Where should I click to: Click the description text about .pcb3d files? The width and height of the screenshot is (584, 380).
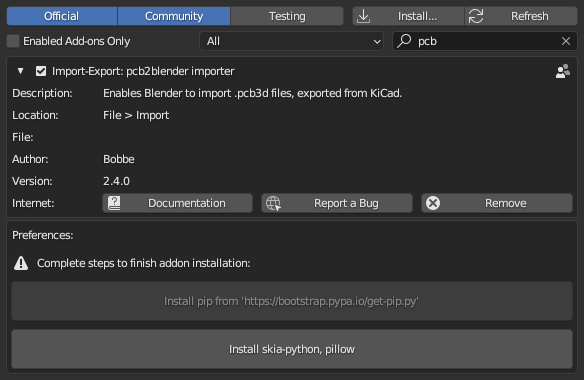[253, 93]
